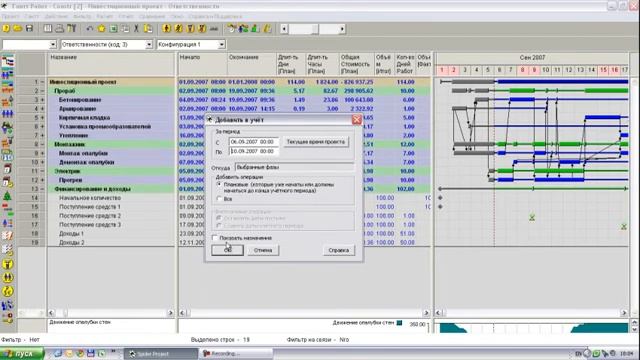Enable the Показать назначения checkbox
This screenshot has width=640, height=360.
215,238
